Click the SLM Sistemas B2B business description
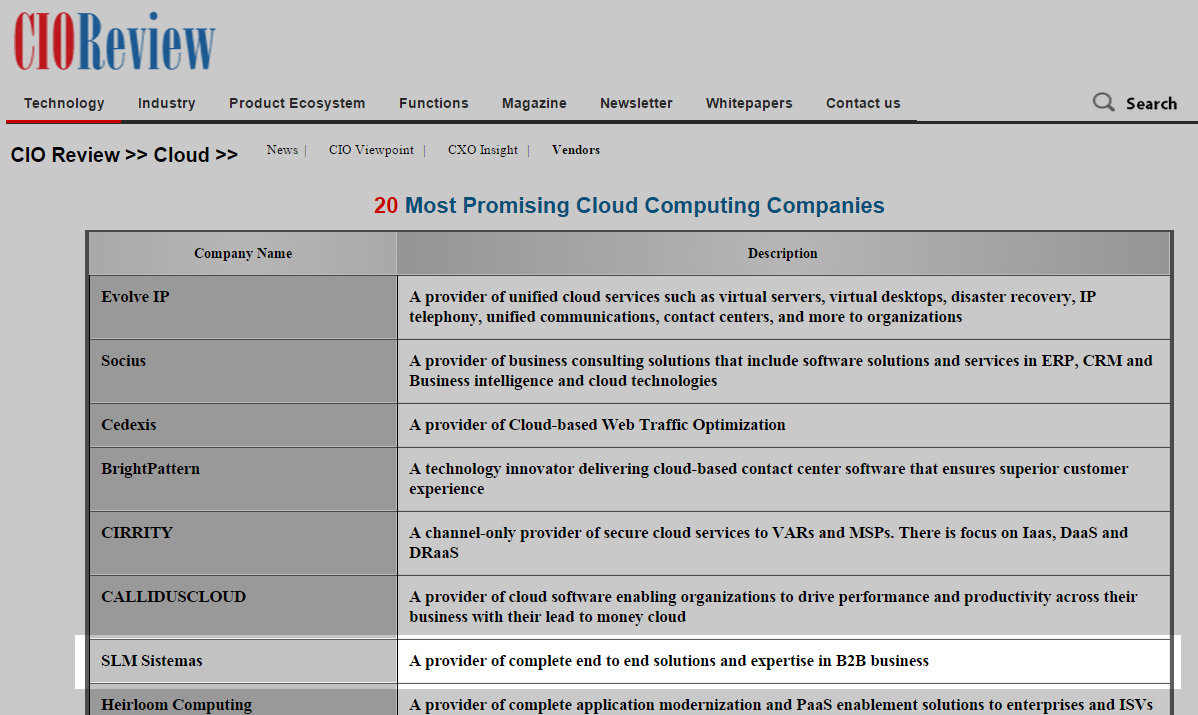Screen dimensions: 1198x715 tap(669, 661)
